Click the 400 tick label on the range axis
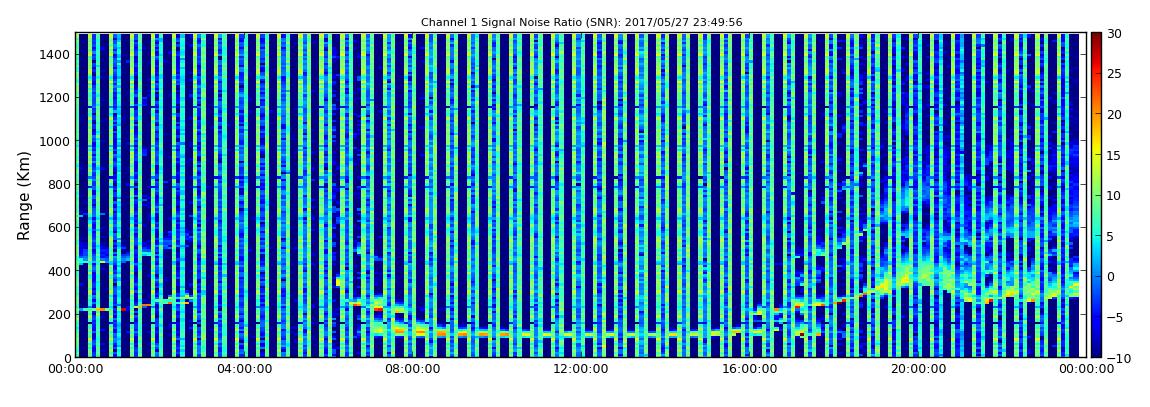Viewport: 1150px width, 407px height. pos(59,271)
